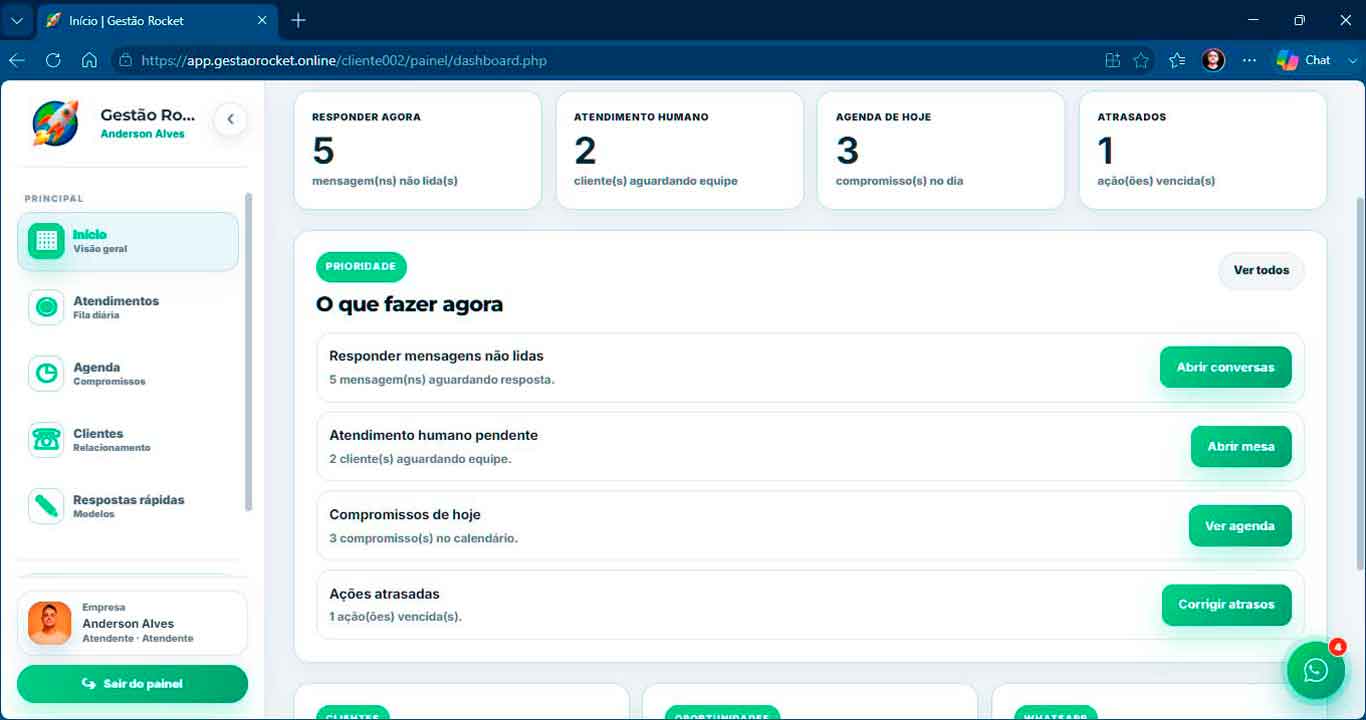Click the Abrir conversas button
This screenshot has width=1366, height=720.
1225,367
